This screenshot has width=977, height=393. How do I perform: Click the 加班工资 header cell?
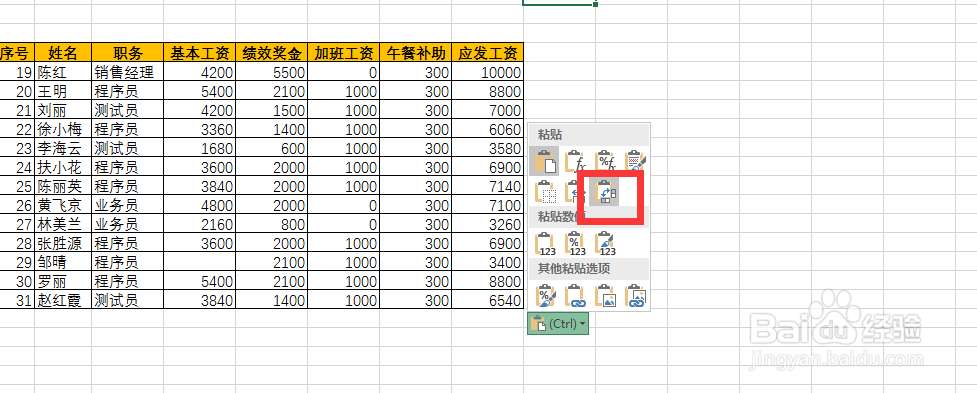[x=344, y=52]
